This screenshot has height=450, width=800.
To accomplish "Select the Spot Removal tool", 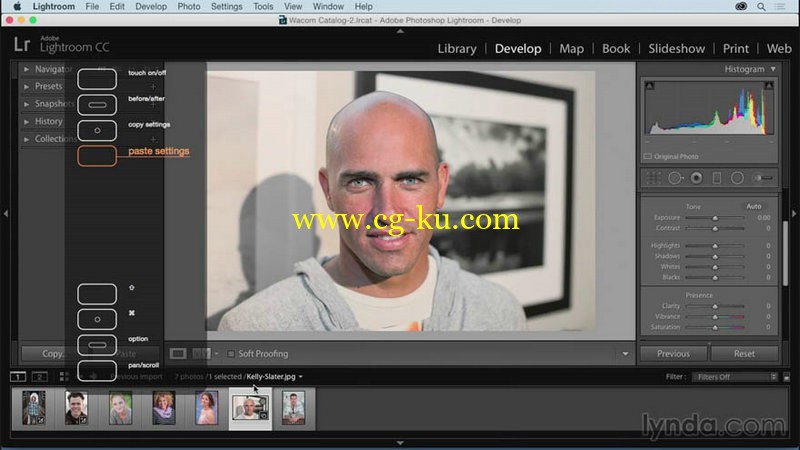I will point(675,178).
